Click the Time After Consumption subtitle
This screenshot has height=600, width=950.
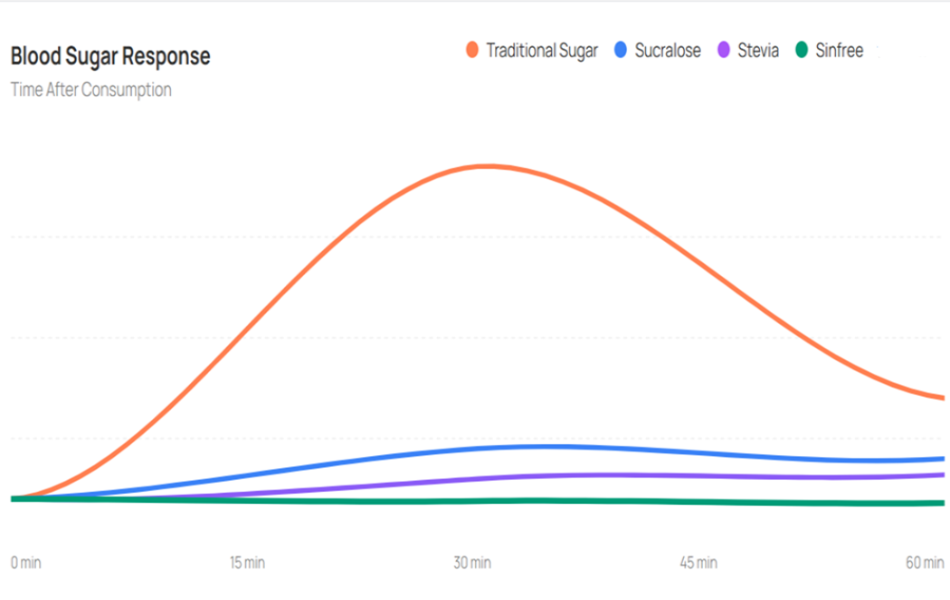click(91, 90)
